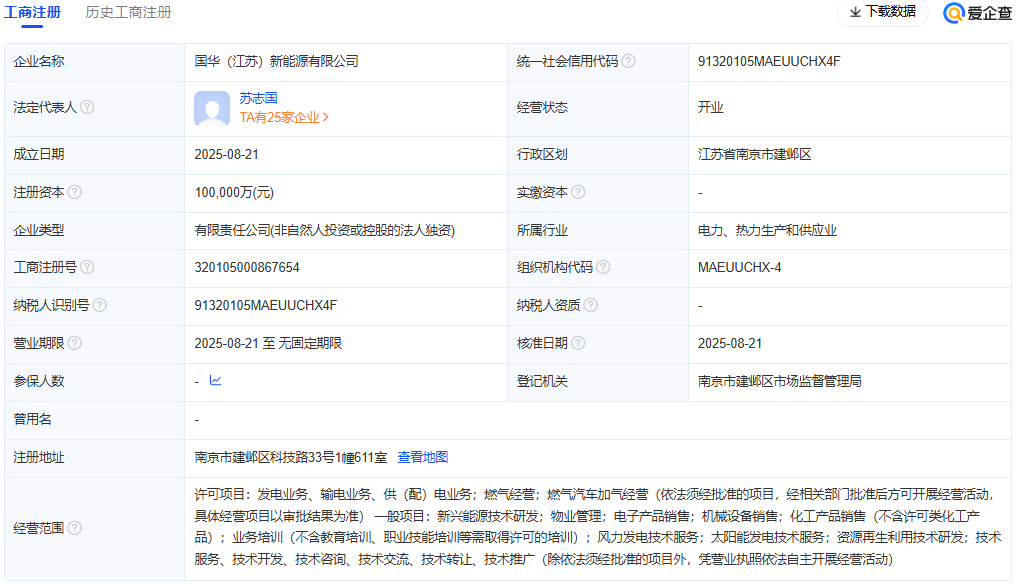Open 苏志国 legal representative link
This screenshot has height=584, width=1017.
[258, 98]
